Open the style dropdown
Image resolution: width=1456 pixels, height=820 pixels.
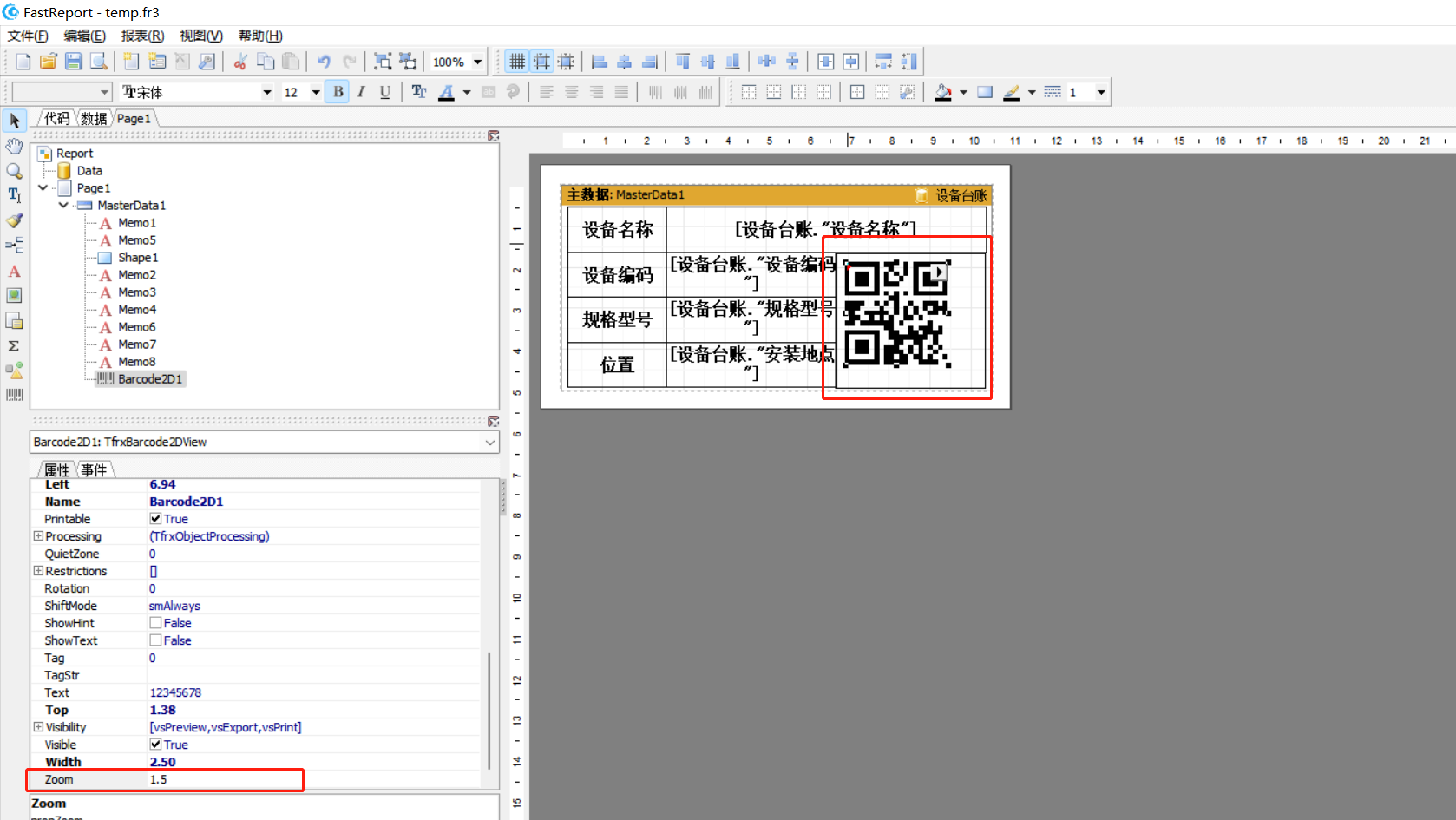coord(105,92)
